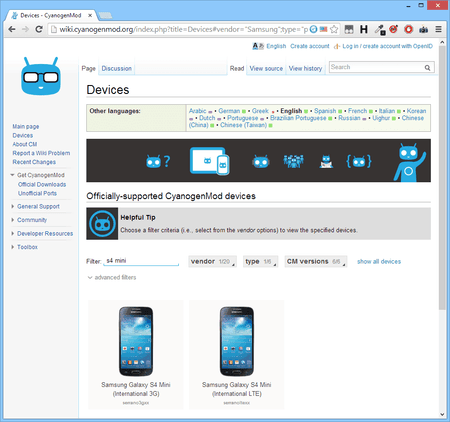
Task: Click the curly braces developer banner icon
Action: coord(359,162)
